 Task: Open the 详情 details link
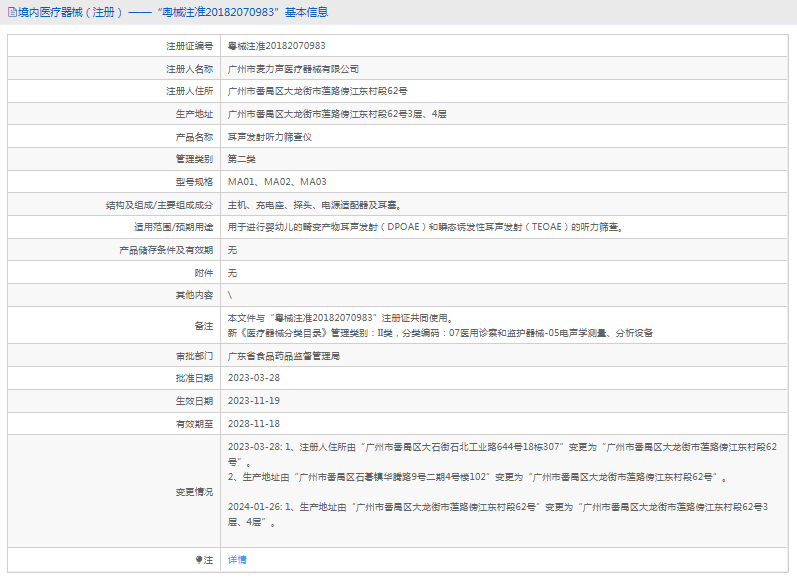[237, 560]
